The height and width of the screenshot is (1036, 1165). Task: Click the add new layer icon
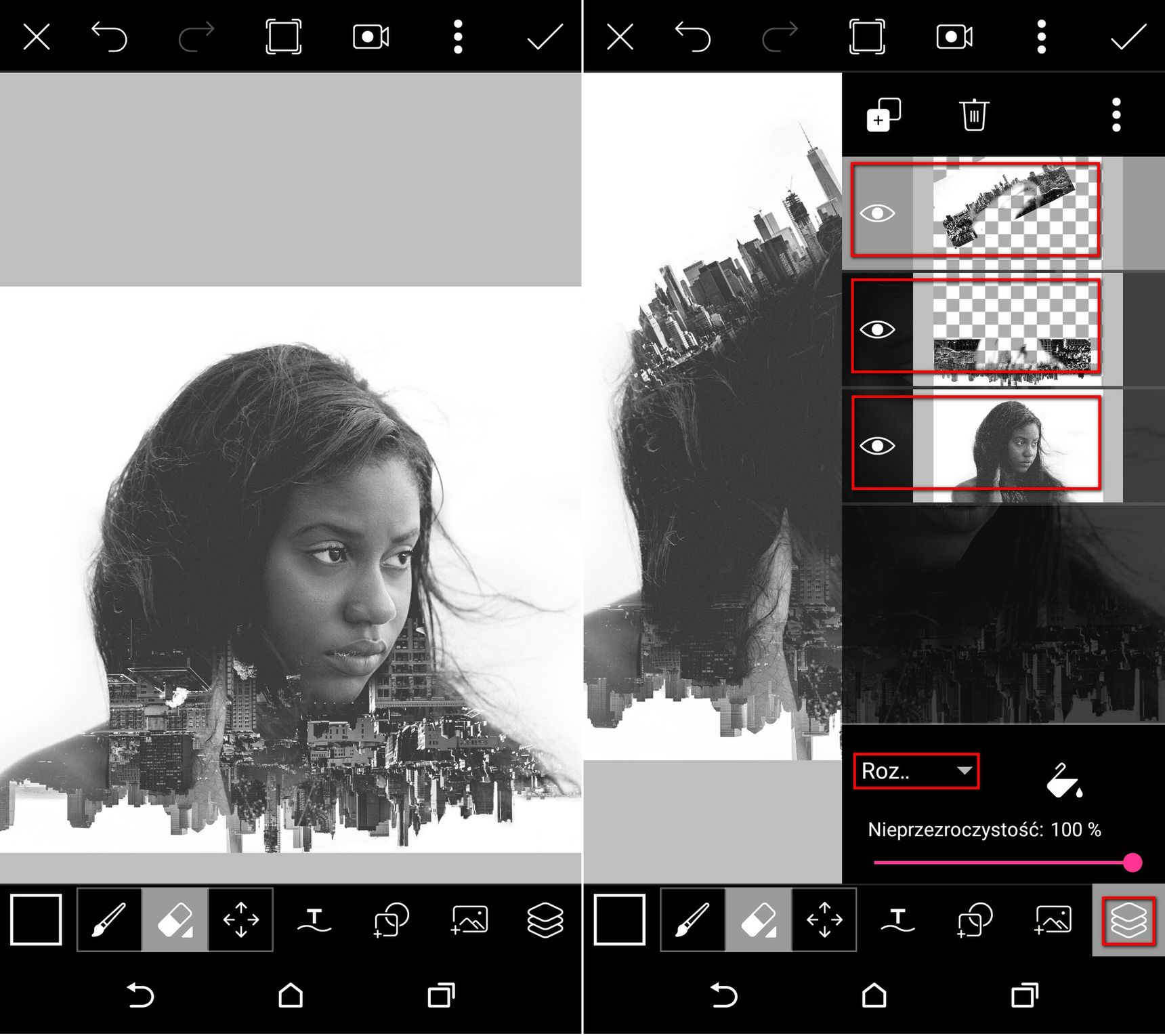(x=883, y=115)
